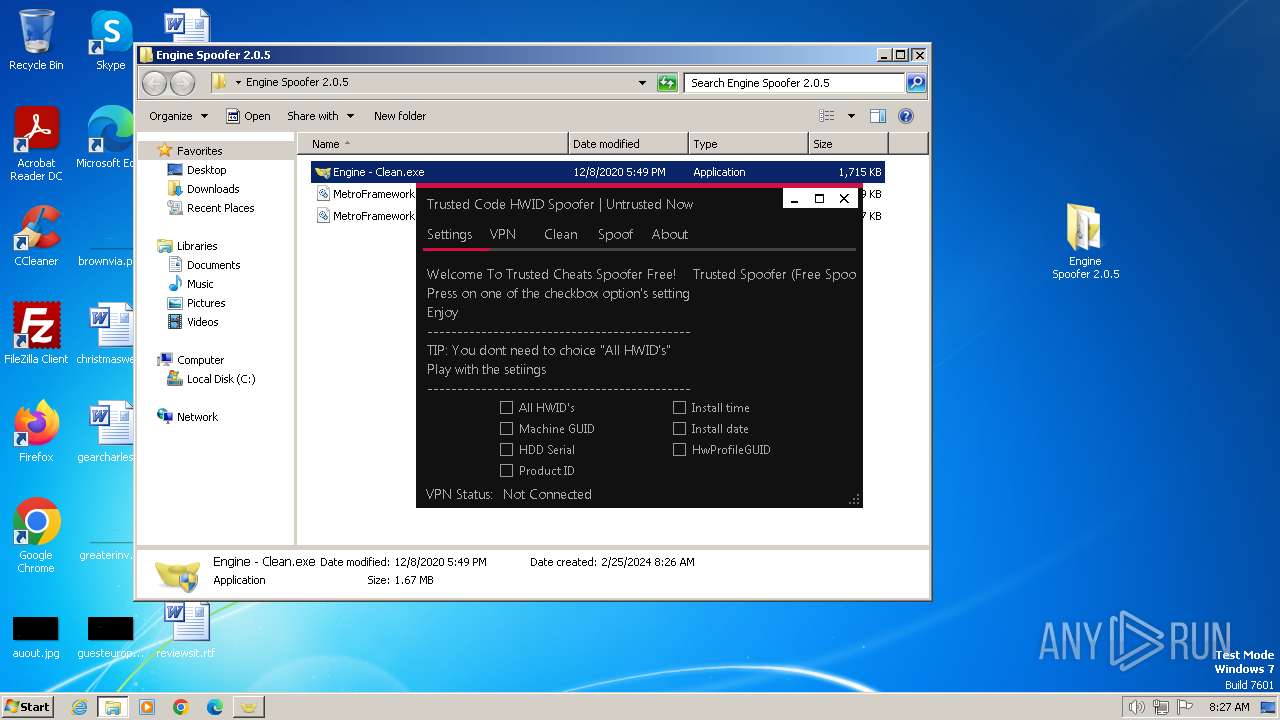Open Chrome from the taskbar
This screenshot has height=720, width=1280.
point(181,707)
